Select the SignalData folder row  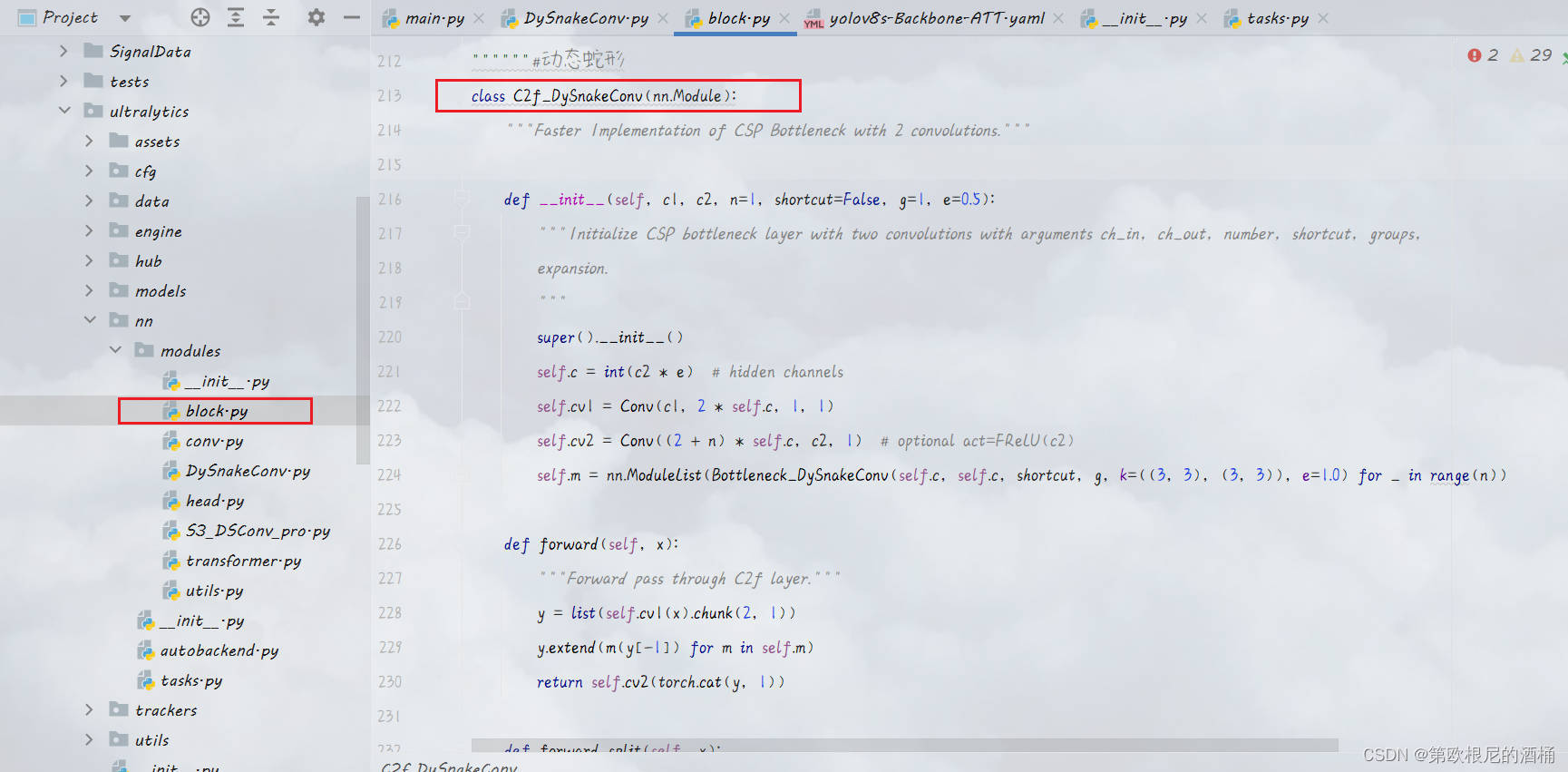coord(185,52)
